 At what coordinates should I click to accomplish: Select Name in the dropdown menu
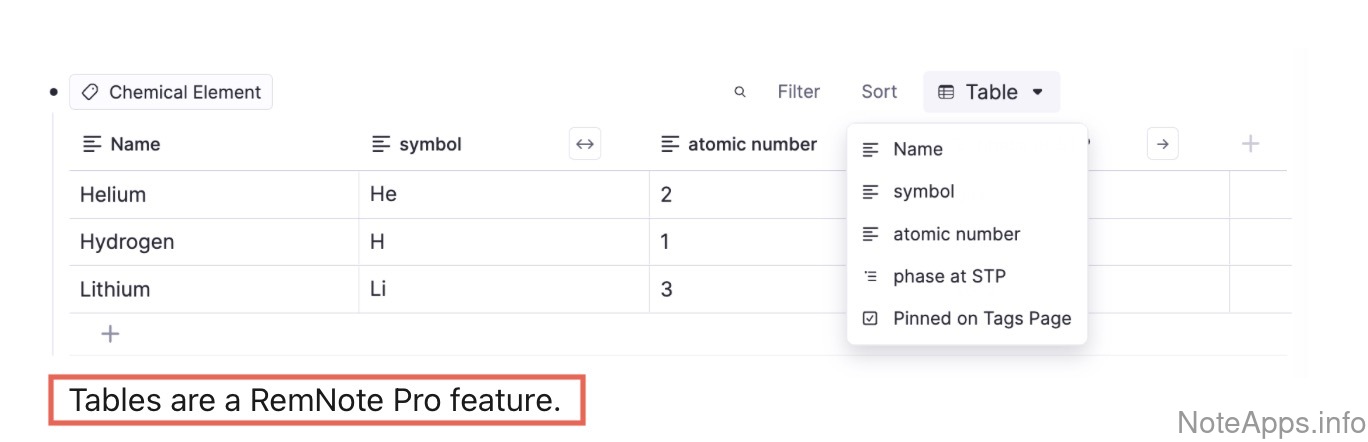click(918, 149)
